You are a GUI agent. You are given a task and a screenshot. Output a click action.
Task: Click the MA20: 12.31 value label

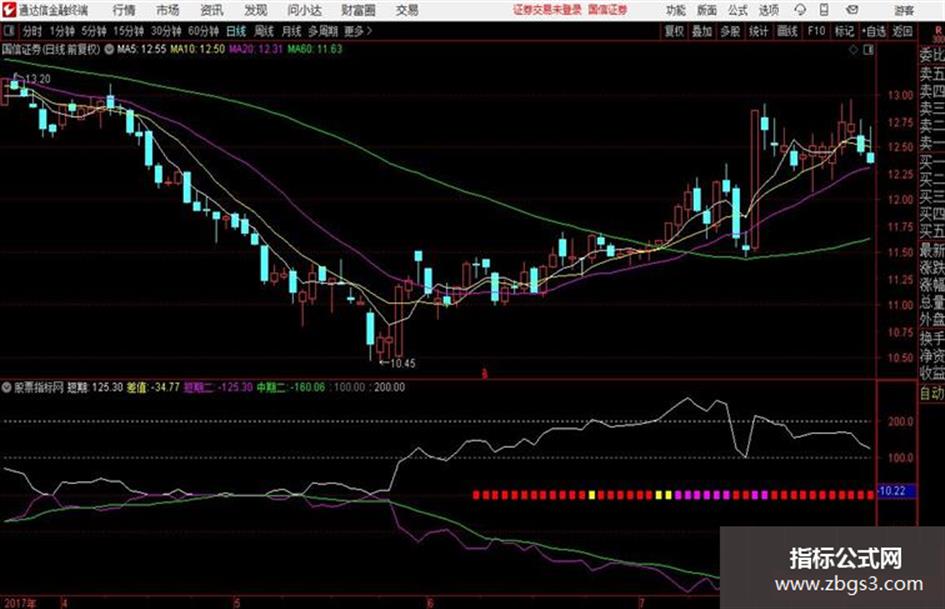pyautogui.click(x=256, y=49)
